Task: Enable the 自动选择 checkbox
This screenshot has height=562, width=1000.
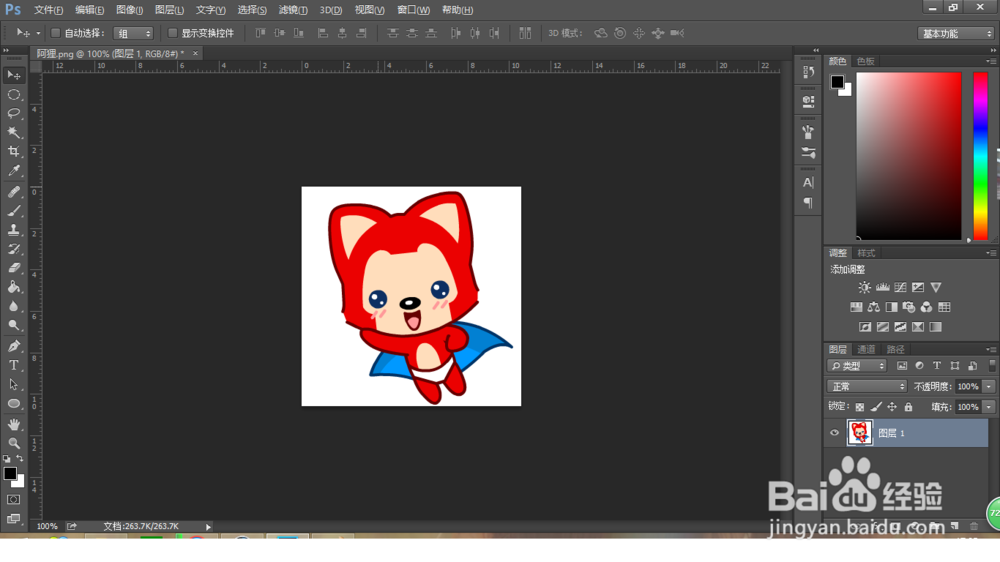Action: point(55,33)
